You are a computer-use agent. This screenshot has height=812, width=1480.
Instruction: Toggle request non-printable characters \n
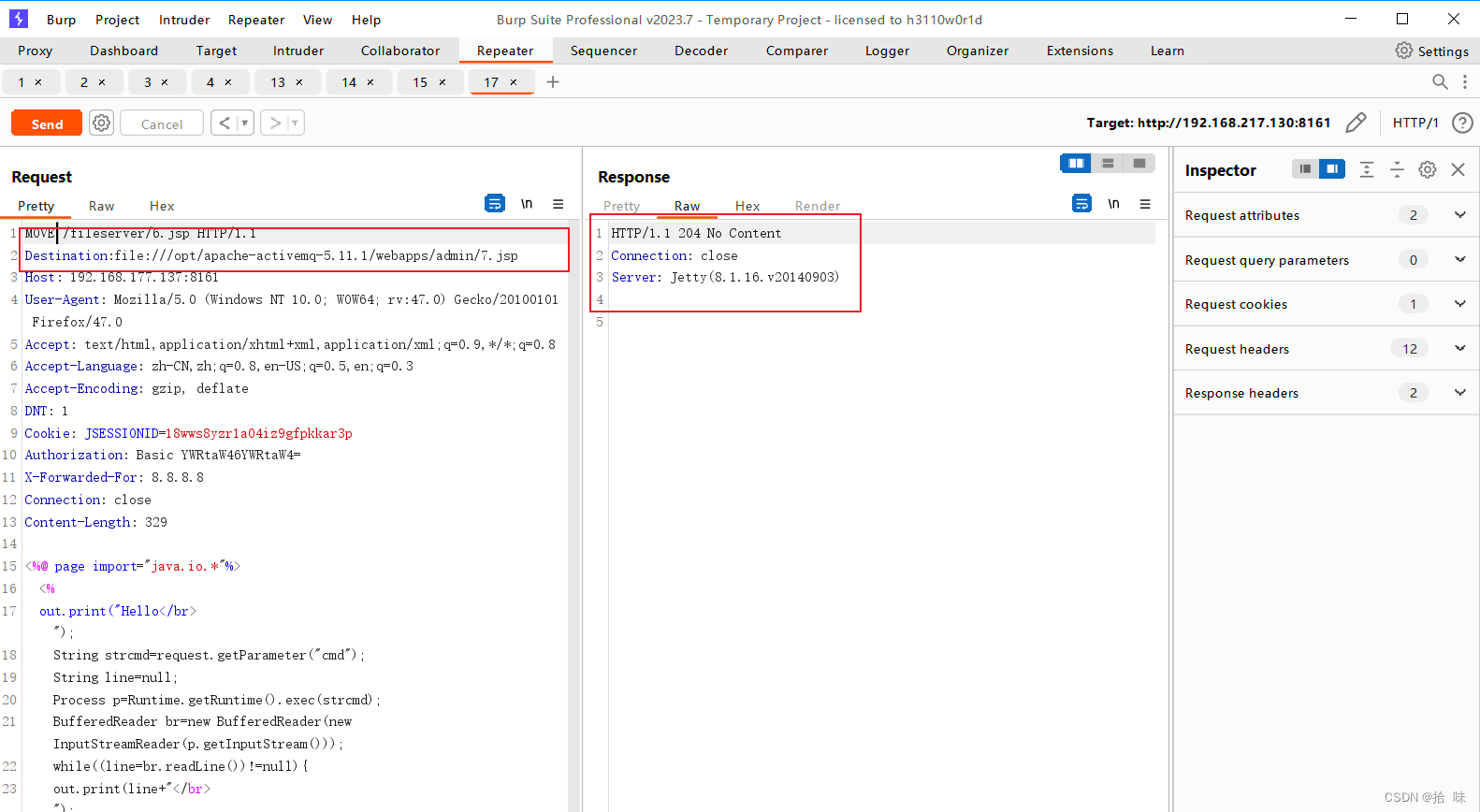tap(527, 203)
